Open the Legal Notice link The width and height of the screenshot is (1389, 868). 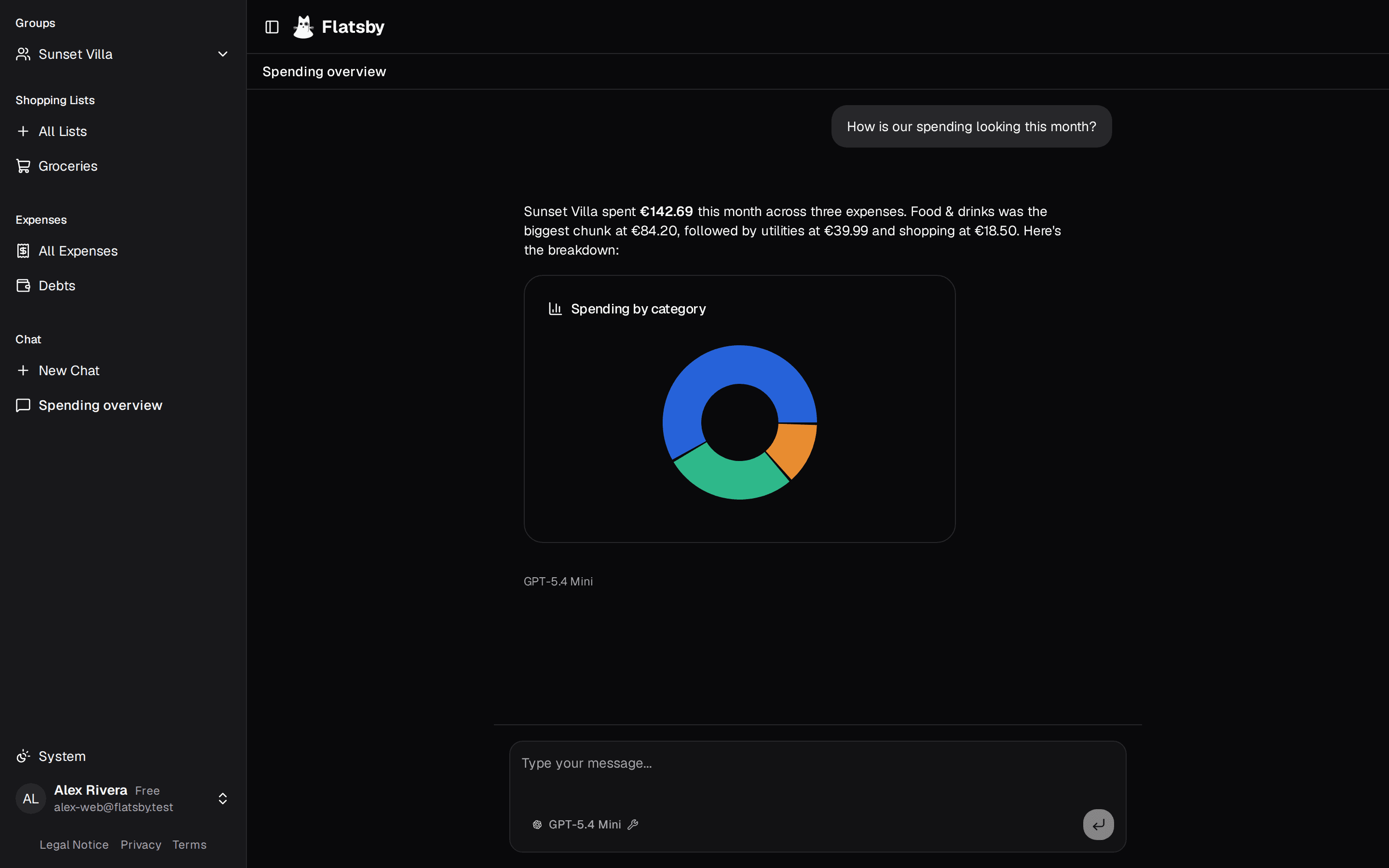[74, 844]
